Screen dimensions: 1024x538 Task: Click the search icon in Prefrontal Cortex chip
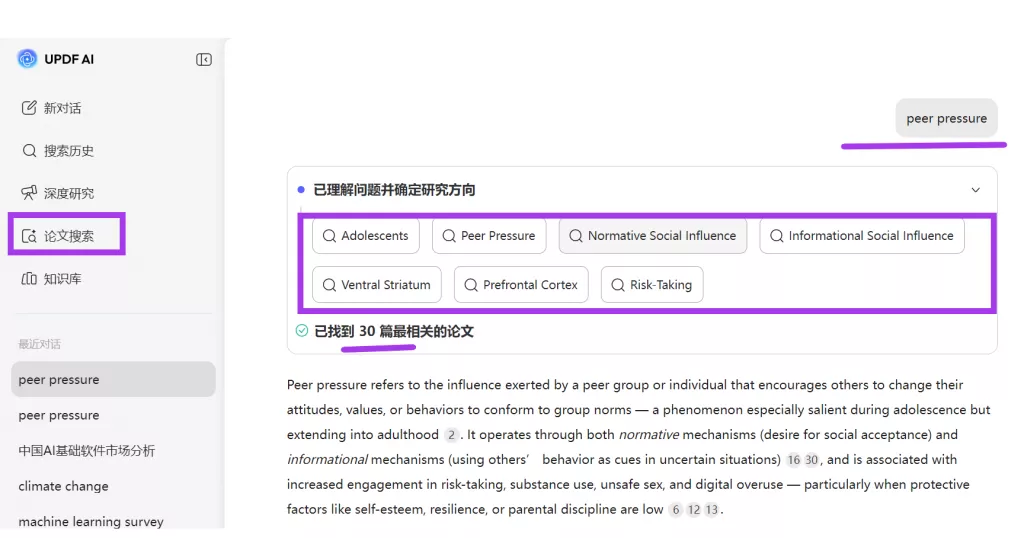471,285
